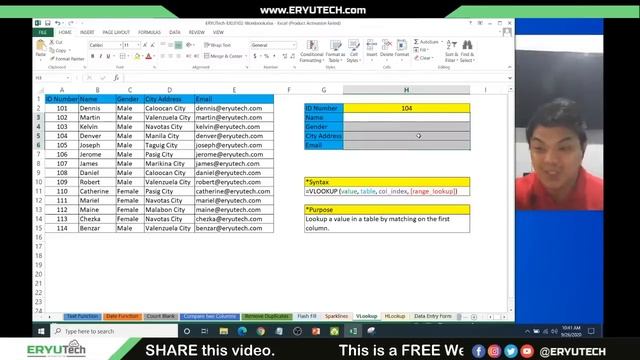Toggle Middle Align
The image size is (640, 360).
171,45
